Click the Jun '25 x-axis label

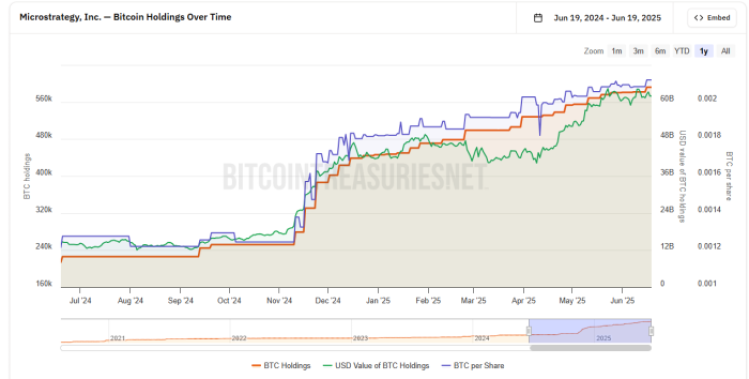click(x=623, y=301)
